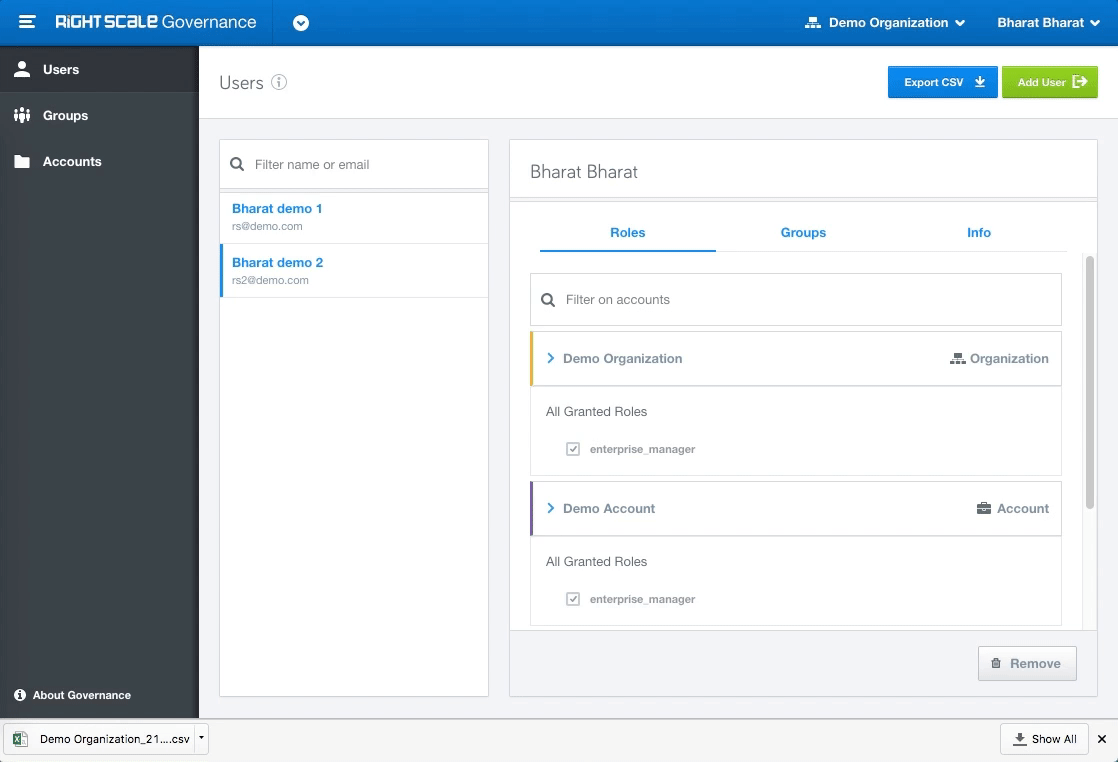The width and height of the screenshot is (1118, 762).
Task: Toggle enterprise_manager checkbox under Demo Organization
Action: [x=573, y=449]
